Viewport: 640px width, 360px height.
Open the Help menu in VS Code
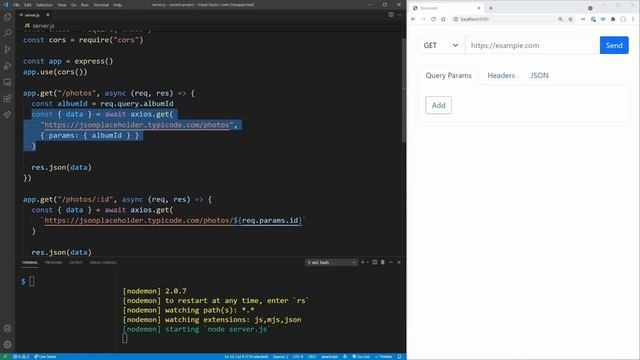point(118,5)
